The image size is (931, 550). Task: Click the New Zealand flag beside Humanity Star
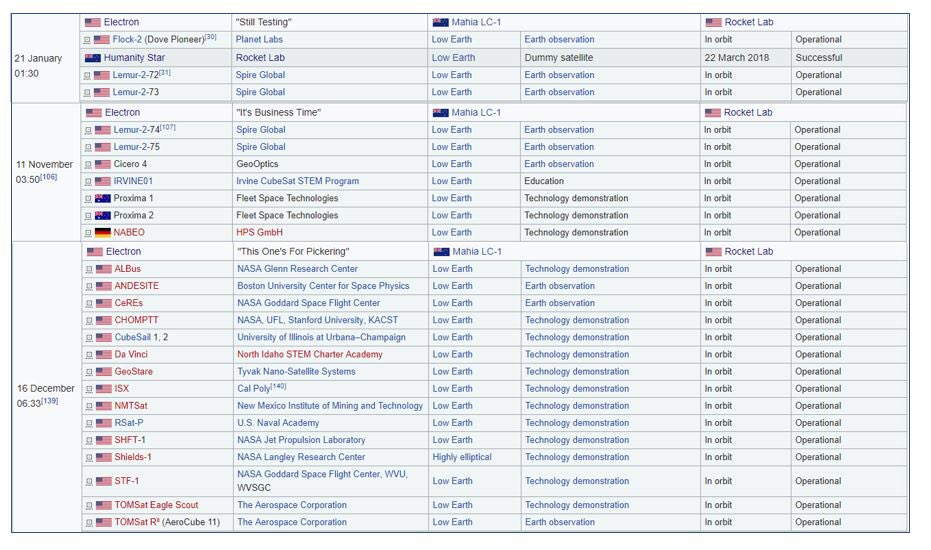pyautogui.click(x=93, y=58)
